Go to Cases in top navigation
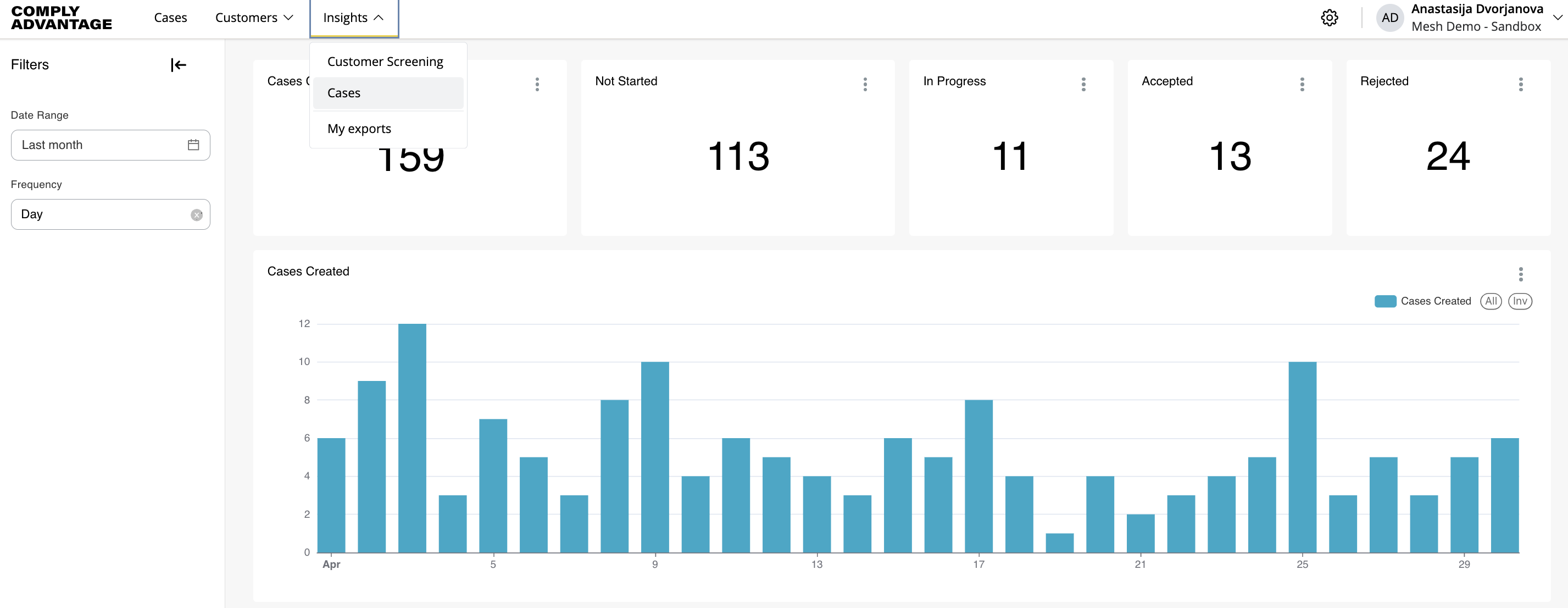The width and height of the screenshot is (1568, 608). (170, 18)
